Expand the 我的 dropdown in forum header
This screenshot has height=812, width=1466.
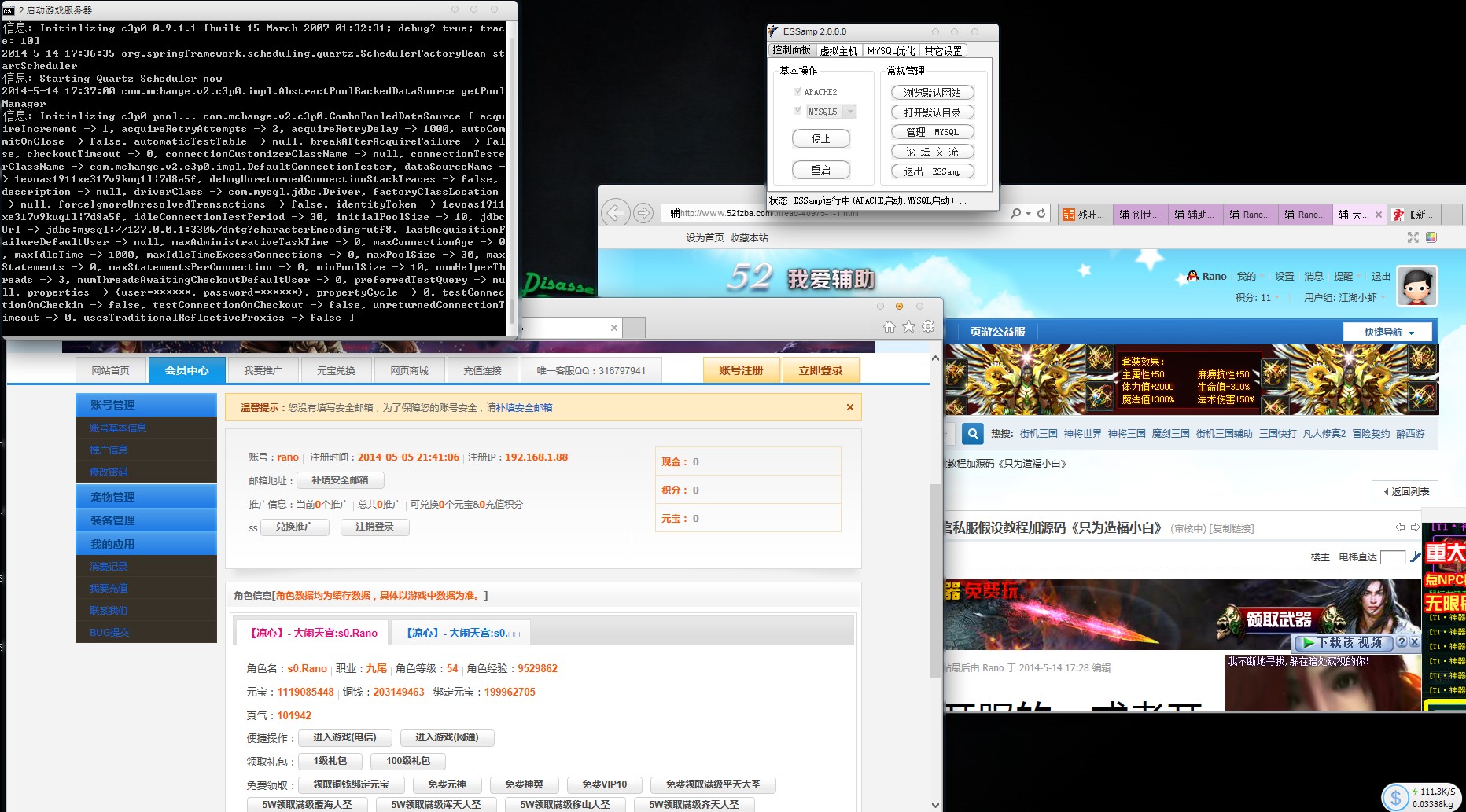click(x=1250, y=276)
